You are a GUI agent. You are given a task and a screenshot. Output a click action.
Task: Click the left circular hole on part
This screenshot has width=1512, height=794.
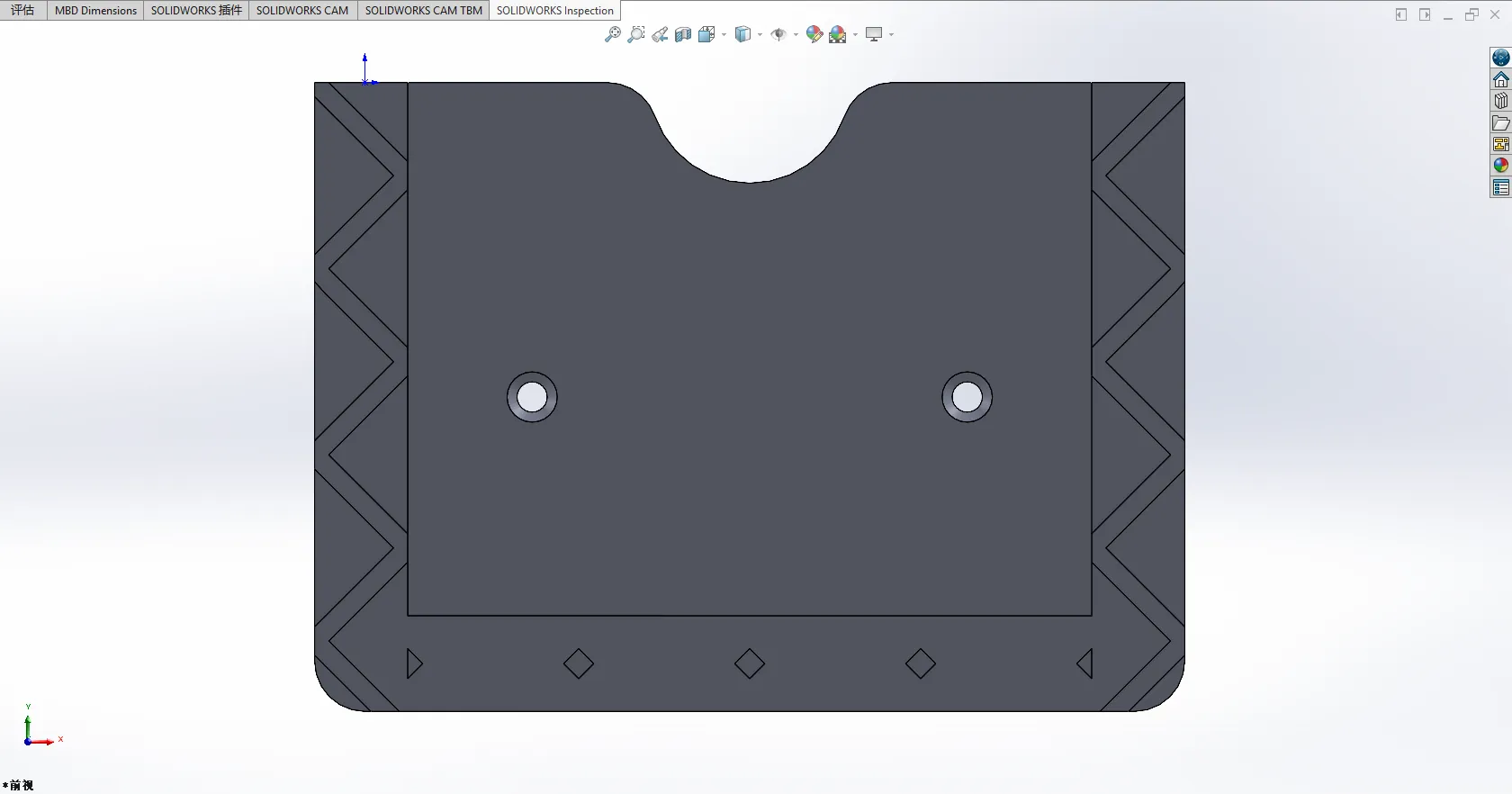pos(532,397)
